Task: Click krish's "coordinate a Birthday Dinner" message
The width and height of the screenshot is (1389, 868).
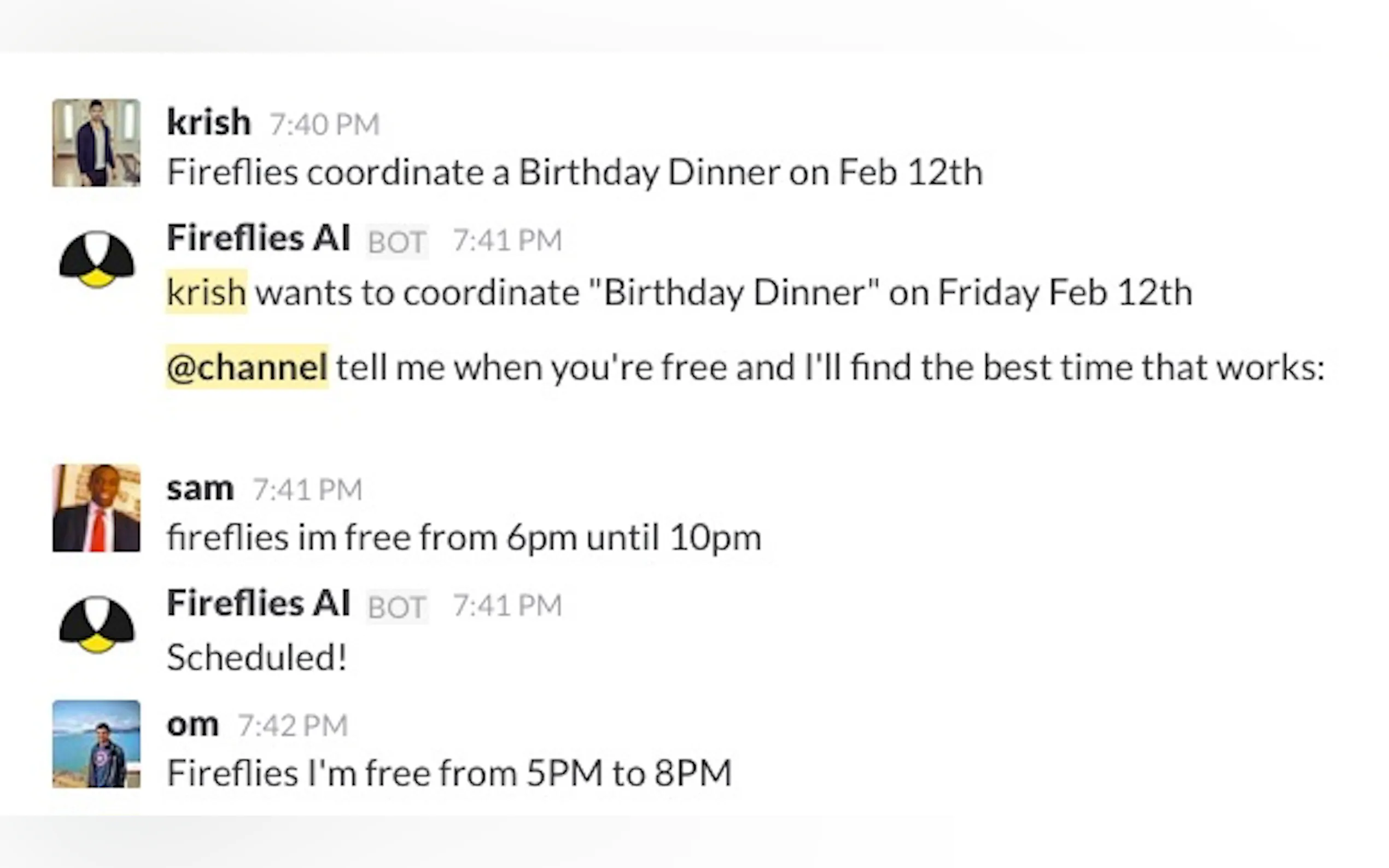Action: [574, 172]
